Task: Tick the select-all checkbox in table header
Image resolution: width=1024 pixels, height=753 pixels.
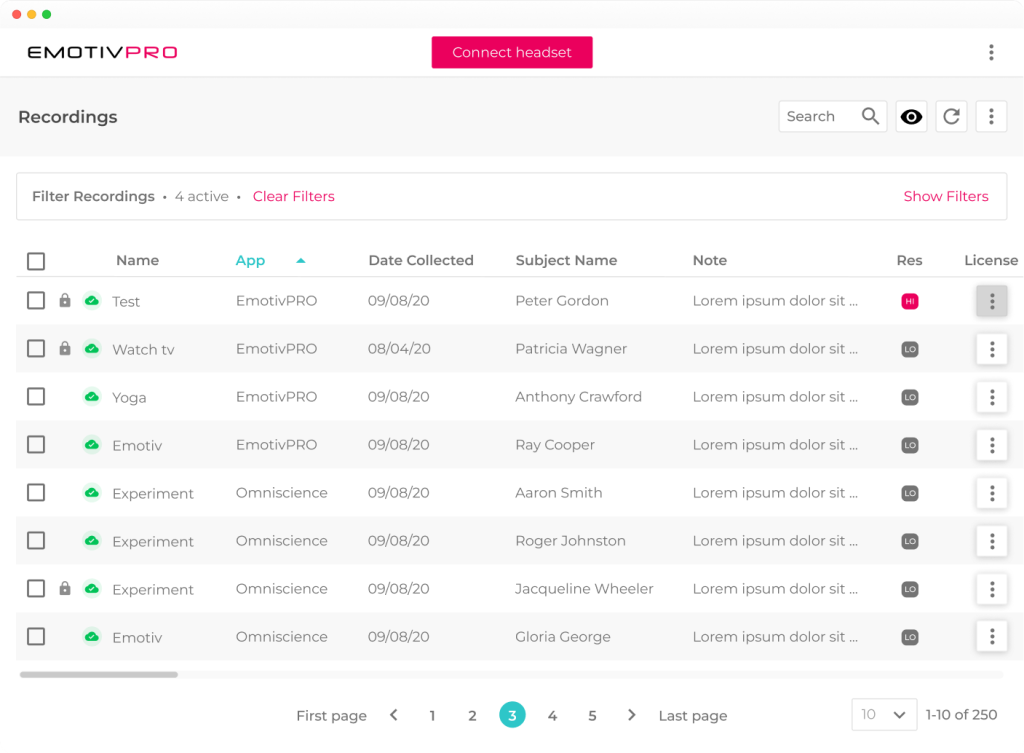Action: pyautogui.click(x=36, y=261)
